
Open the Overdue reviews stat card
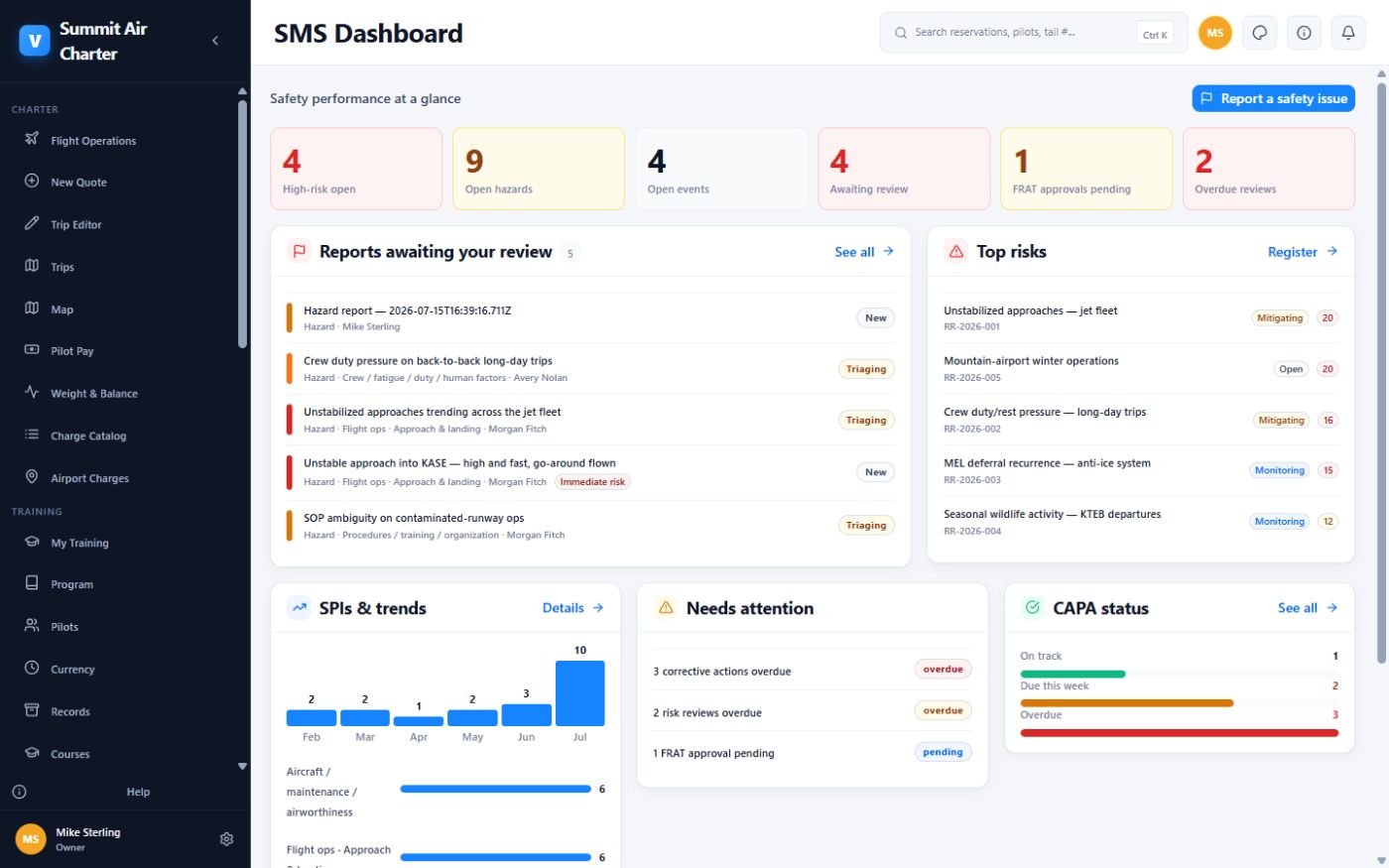1268,169
